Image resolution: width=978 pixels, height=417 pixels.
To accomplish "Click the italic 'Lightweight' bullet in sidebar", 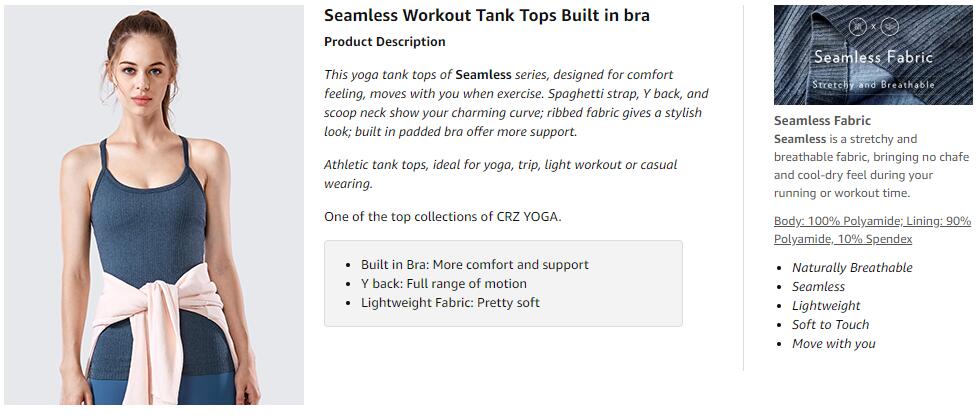I will (x=826, y=305).
